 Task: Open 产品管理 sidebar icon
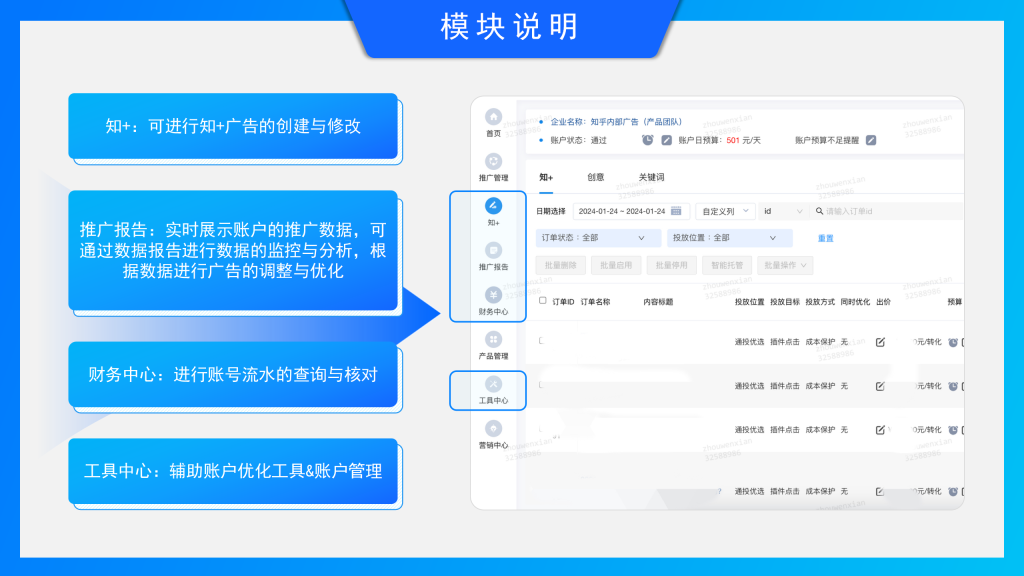click(x=493, y=340)
